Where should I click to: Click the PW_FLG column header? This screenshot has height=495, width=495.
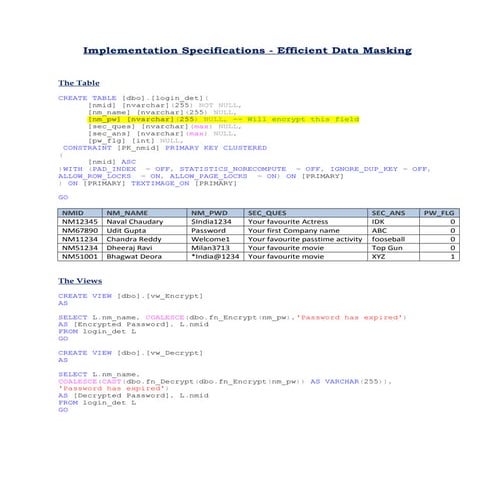[x=439, y=213]
